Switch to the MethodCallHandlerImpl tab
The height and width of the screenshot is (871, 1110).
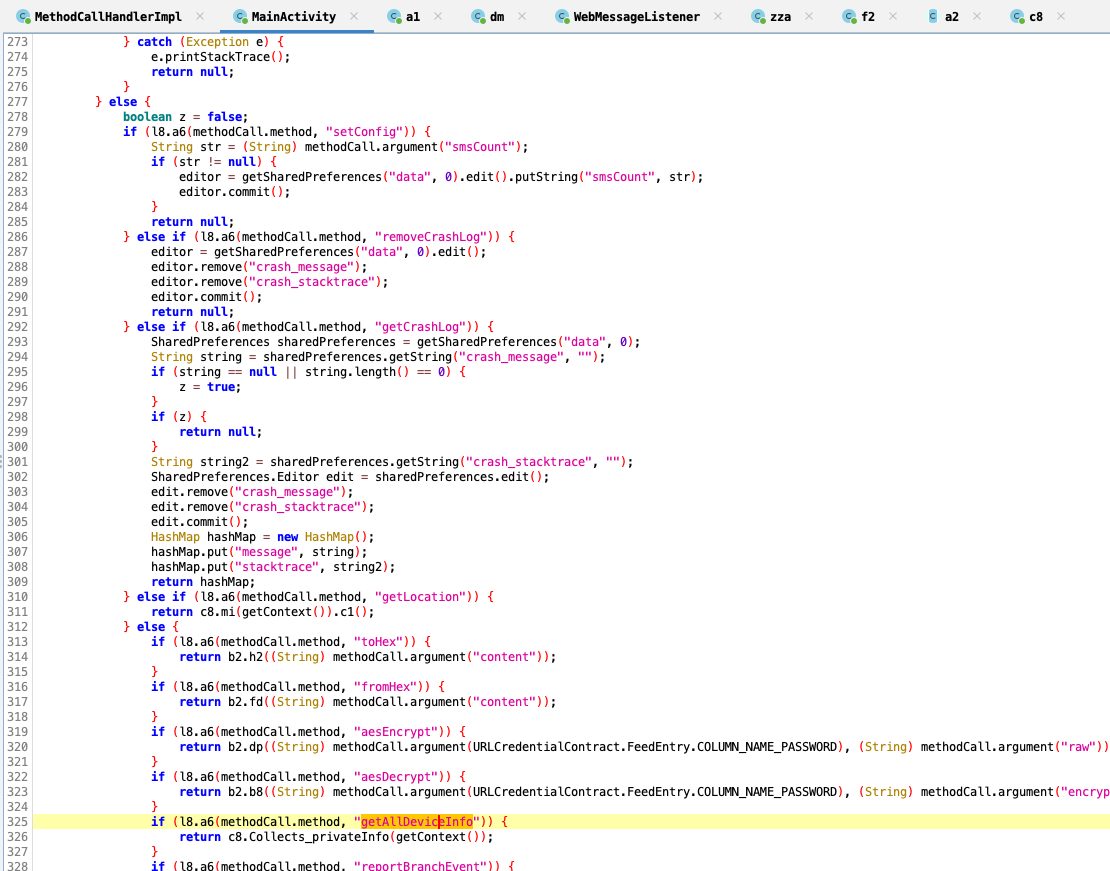108,16
